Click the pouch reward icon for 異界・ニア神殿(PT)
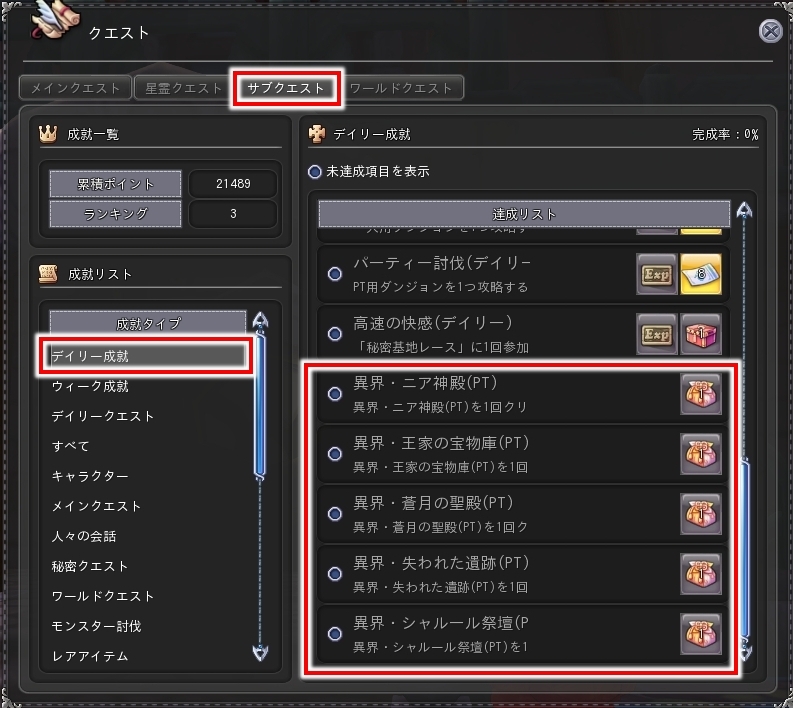This screenshot has width=793, height=708. point(701,394)
